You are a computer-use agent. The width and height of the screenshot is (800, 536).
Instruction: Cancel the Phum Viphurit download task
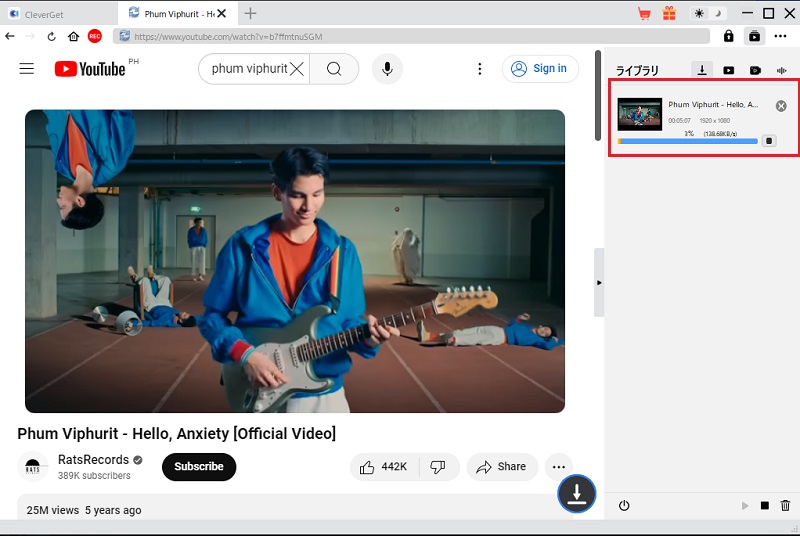(x=781, y=106)
